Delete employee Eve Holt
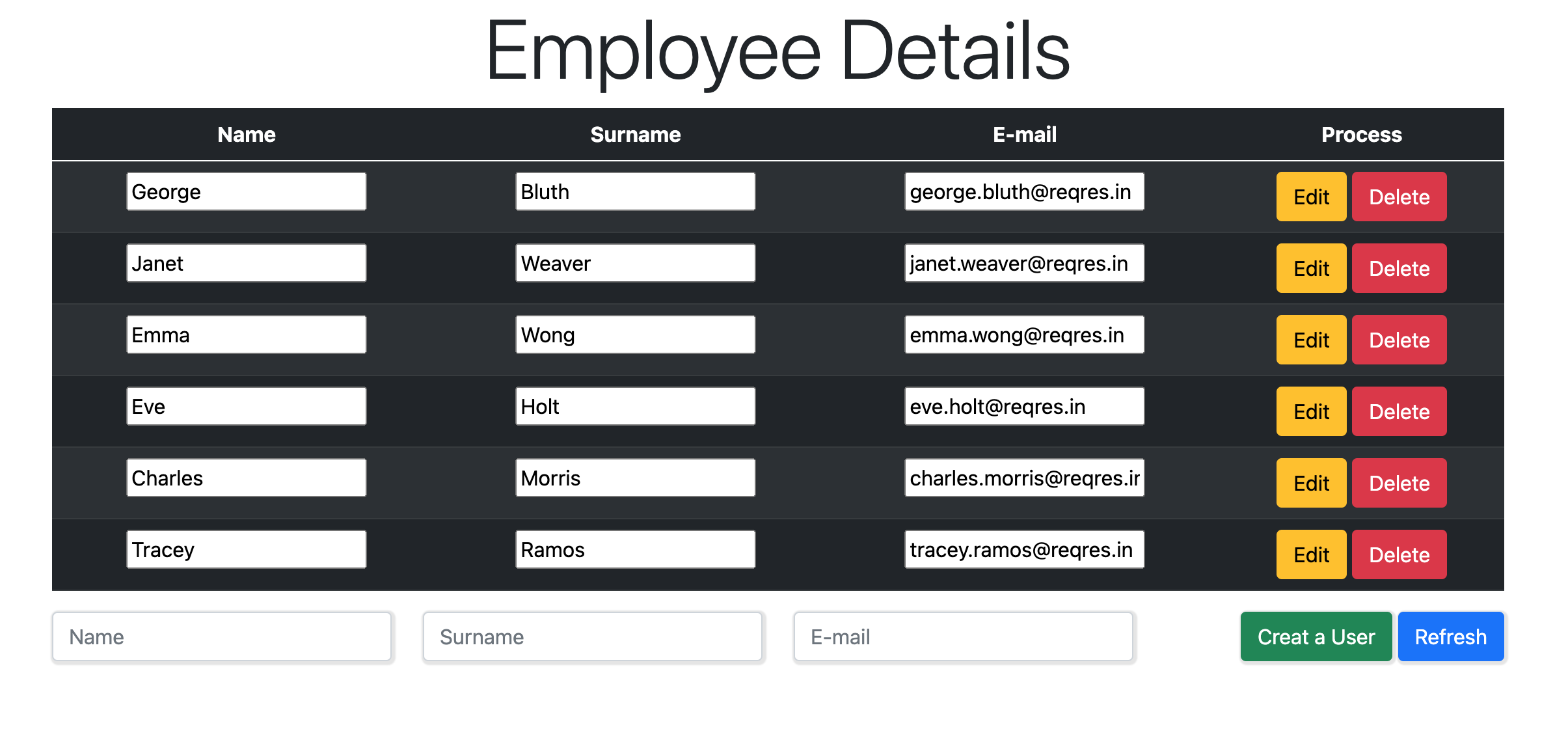 point(1398,411)
